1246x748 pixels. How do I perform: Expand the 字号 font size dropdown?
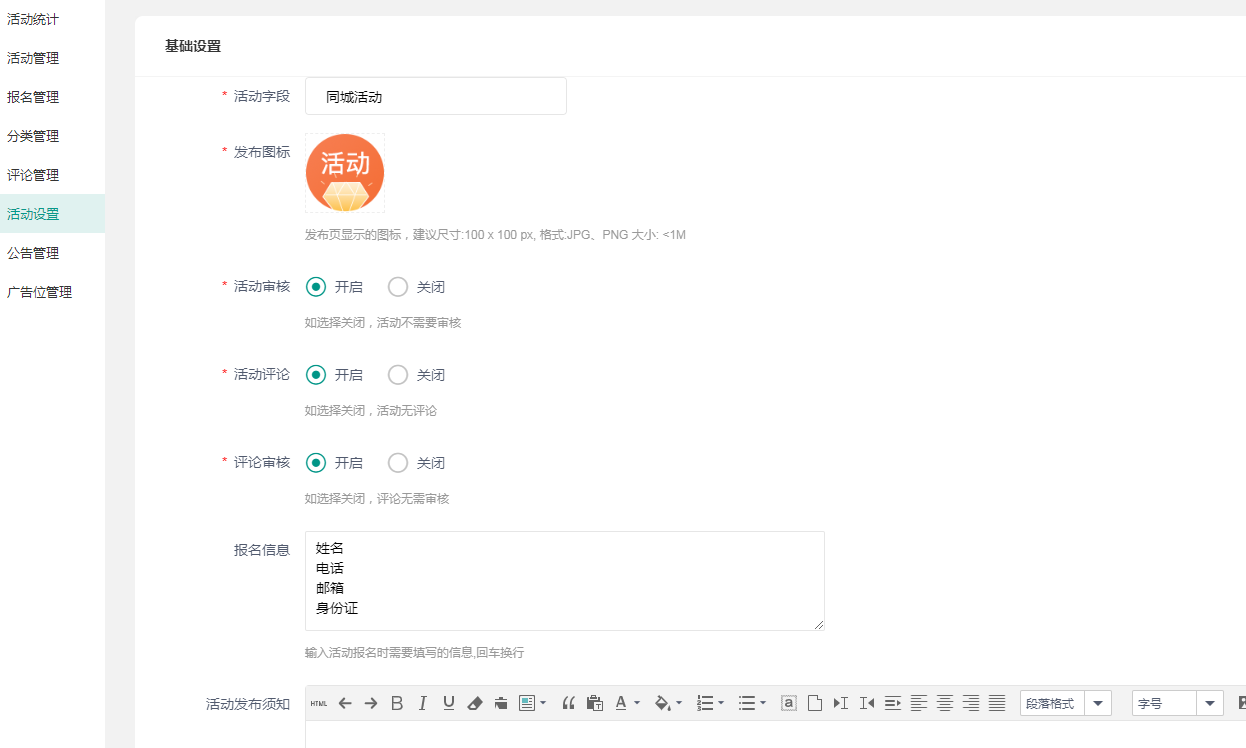(1210, 703)
